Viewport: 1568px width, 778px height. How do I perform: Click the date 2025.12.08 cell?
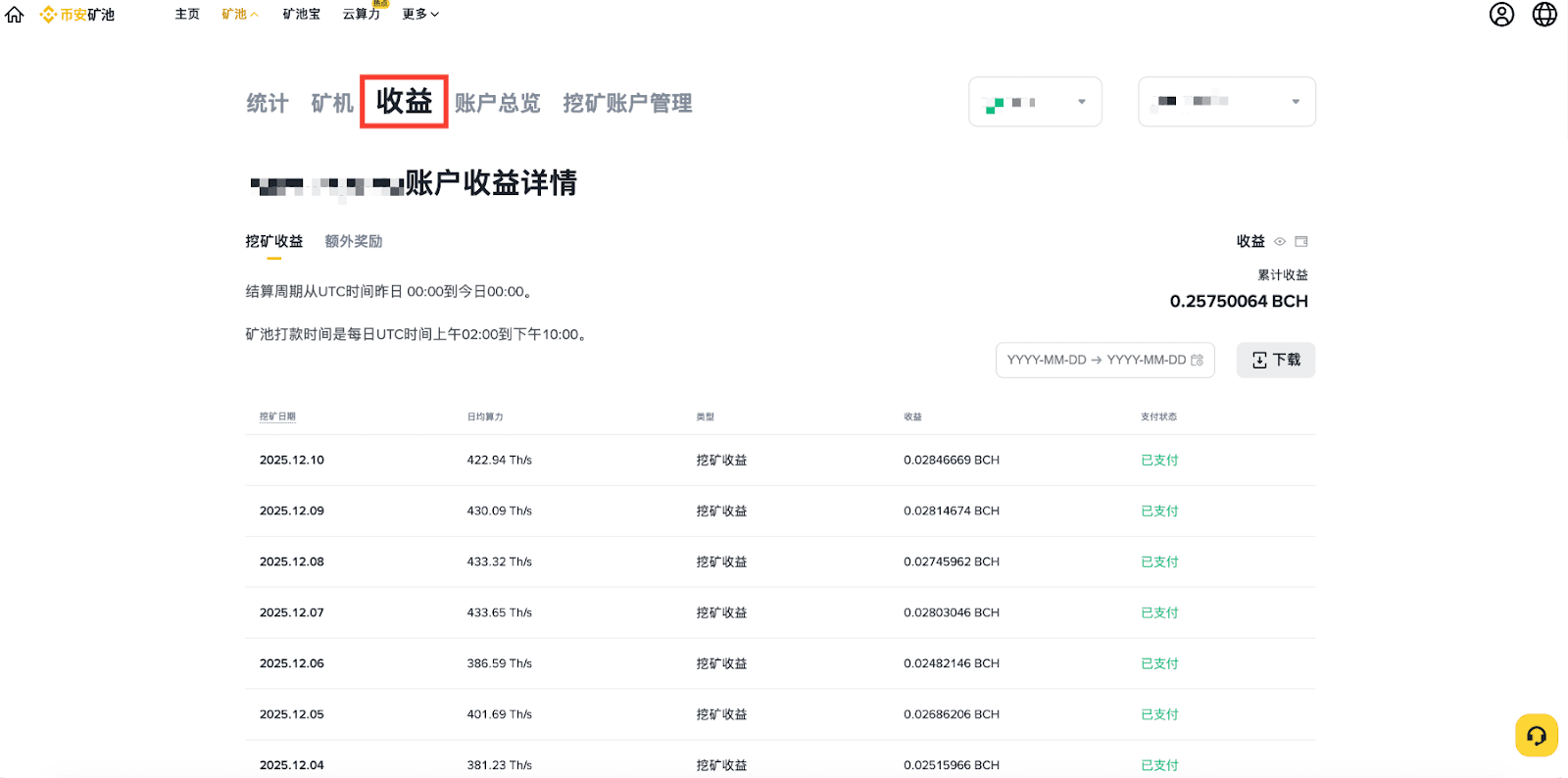pos(292,561)
